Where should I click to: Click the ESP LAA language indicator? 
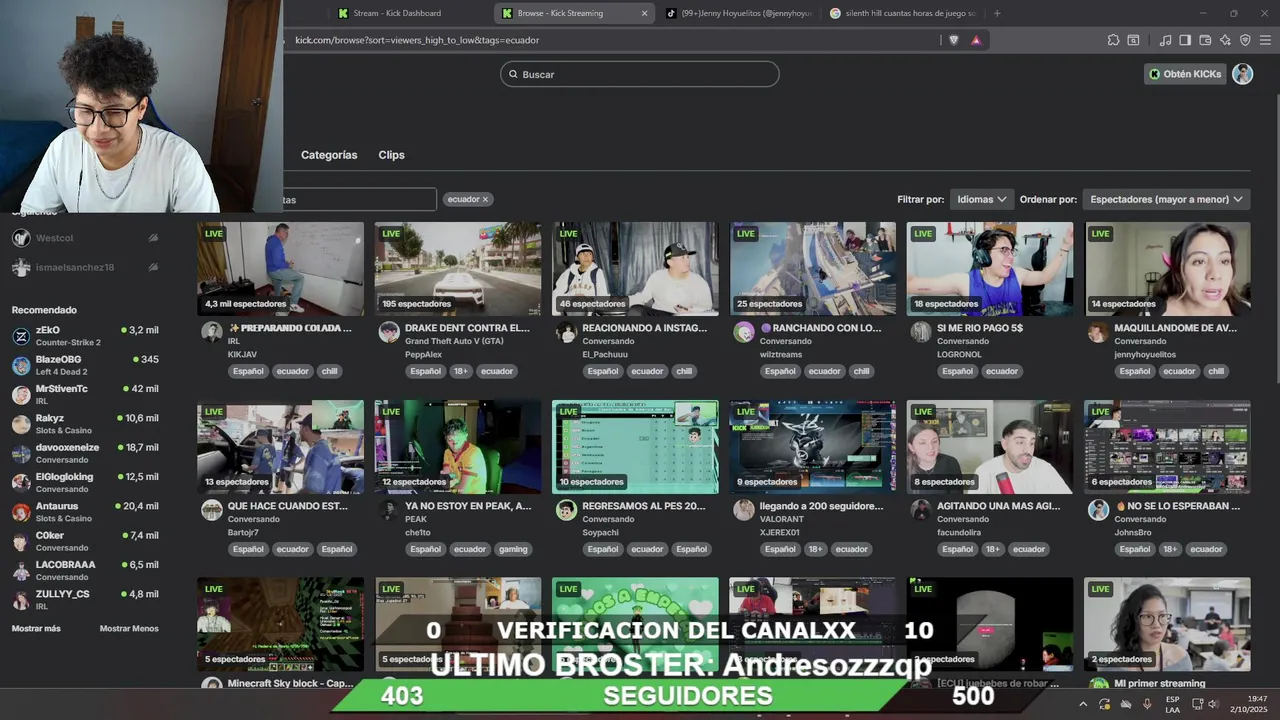tap(1172, 704)
